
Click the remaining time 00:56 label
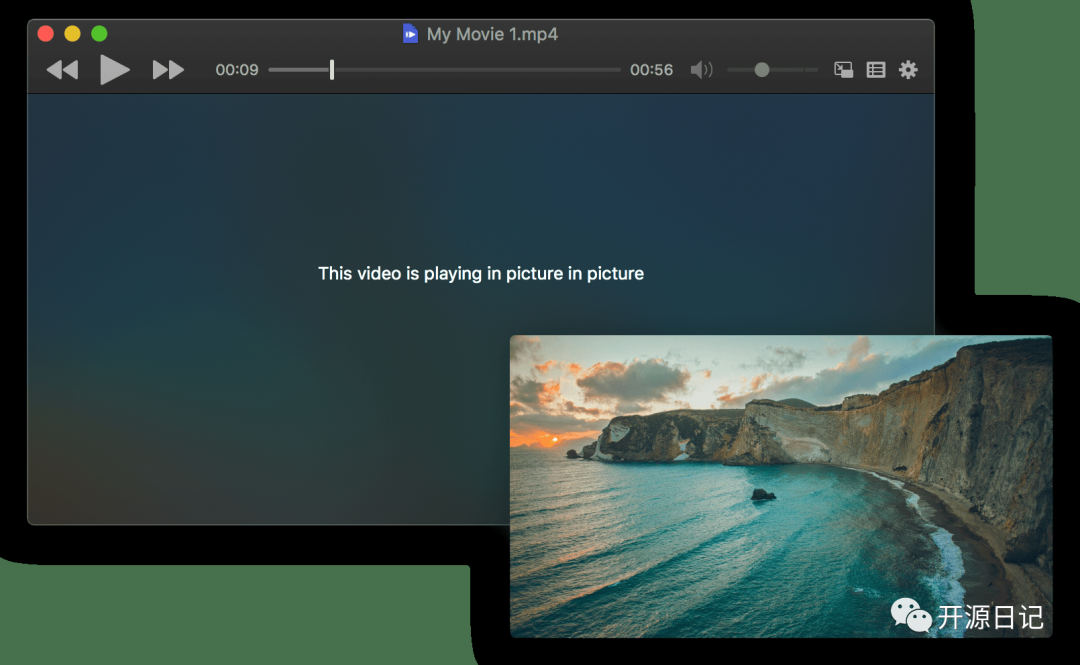click(652, 70)
